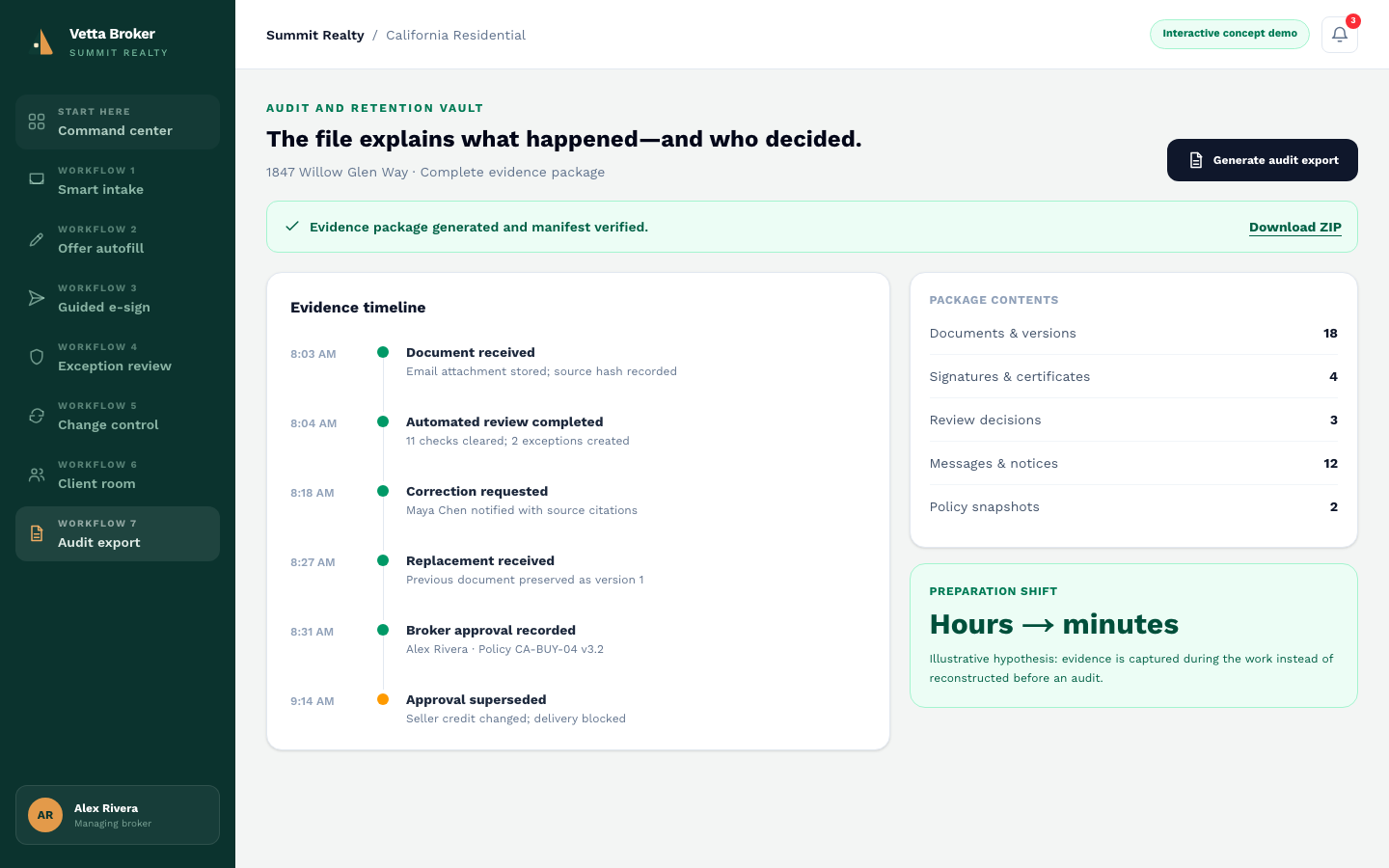Click the Command center grid icon
The width and height of the screenshot is (1389, 868).
tap(37, 122)
